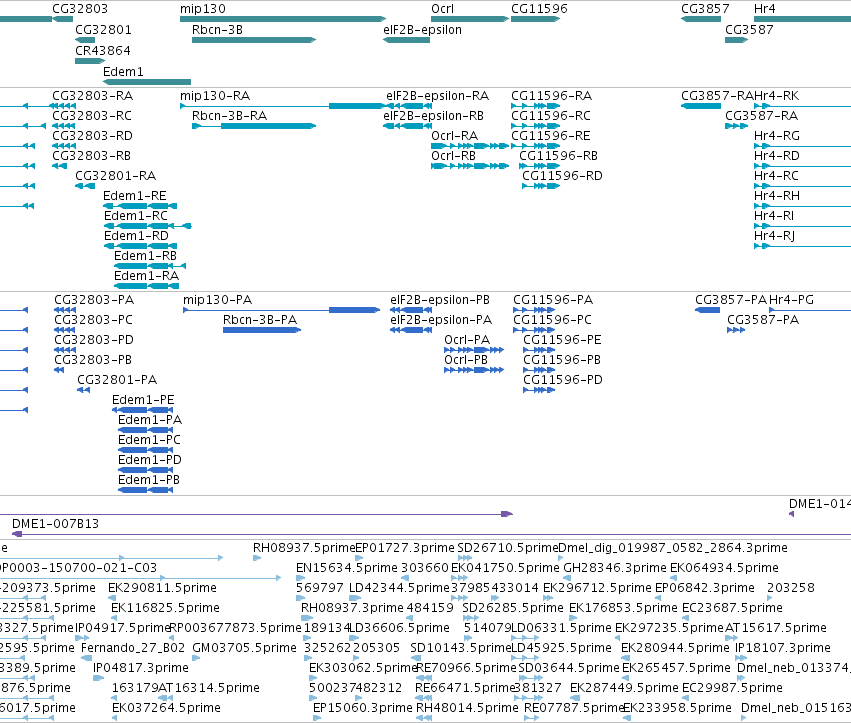
Task: Click the mip130-RA transcript label
Action: tap(215, 96)
